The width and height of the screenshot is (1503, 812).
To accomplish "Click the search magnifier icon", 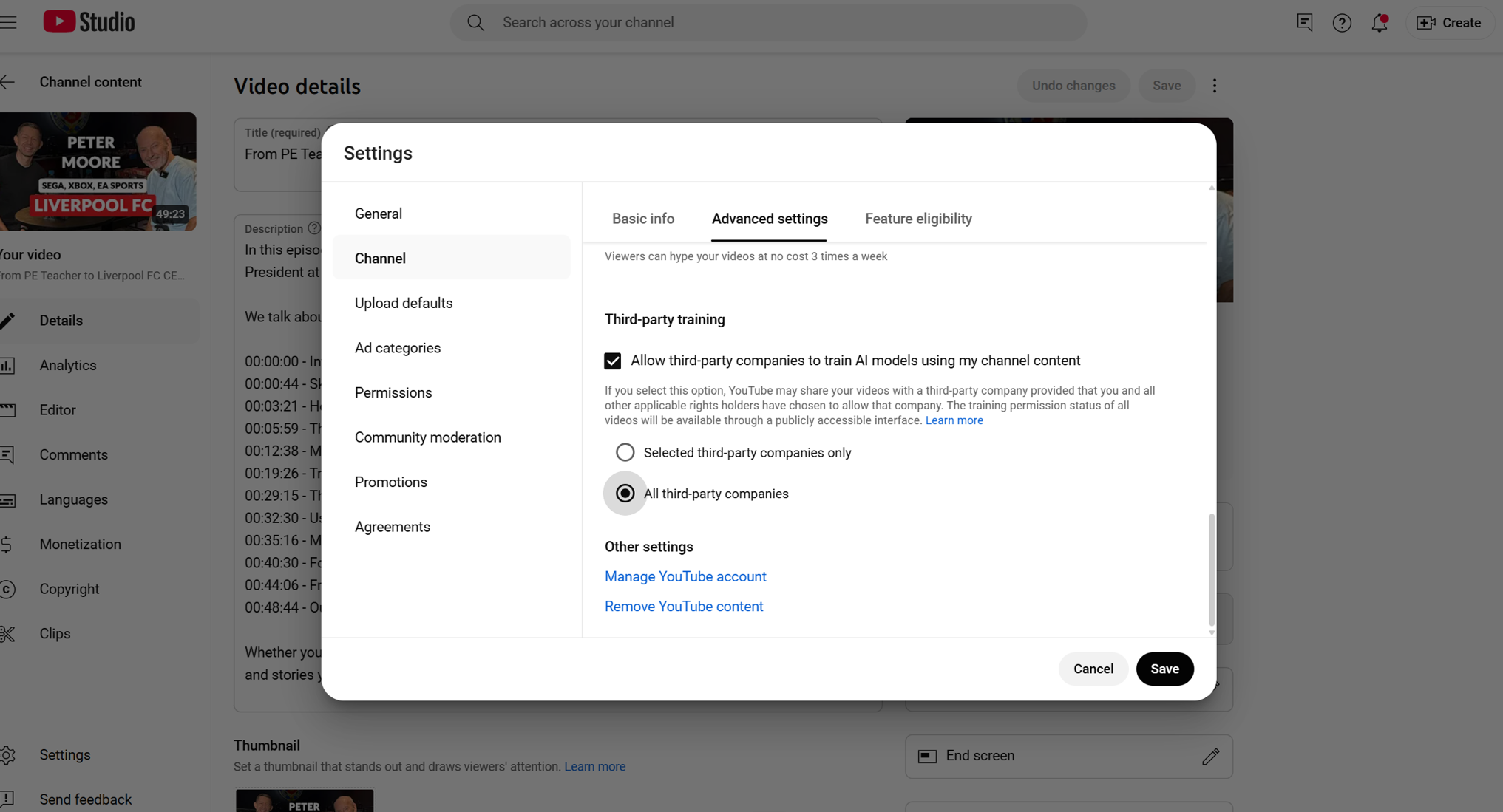I will [475, 23].
